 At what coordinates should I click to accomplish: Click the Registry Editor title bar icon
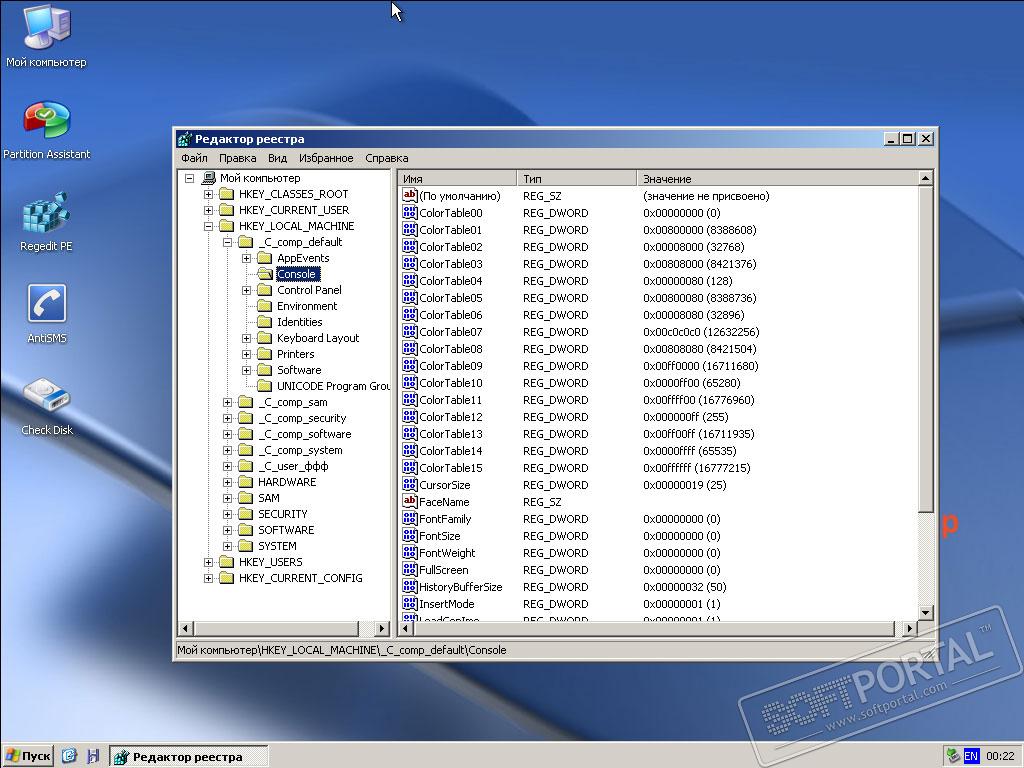pos(185,139)
